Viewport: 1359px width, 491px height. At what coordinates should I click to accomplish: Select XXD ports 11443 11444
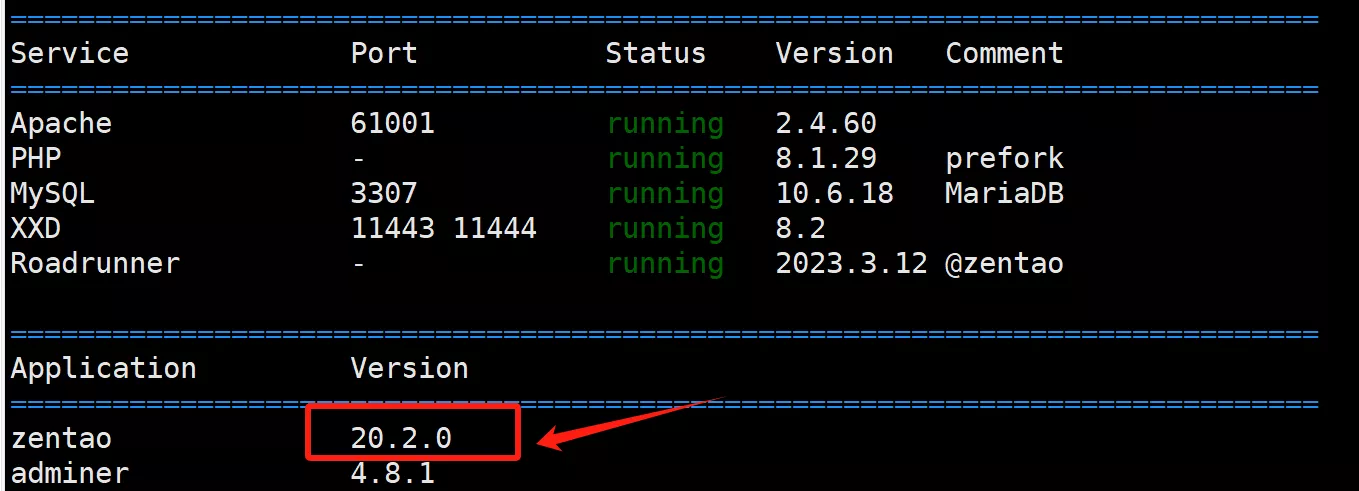coord(444,228)
